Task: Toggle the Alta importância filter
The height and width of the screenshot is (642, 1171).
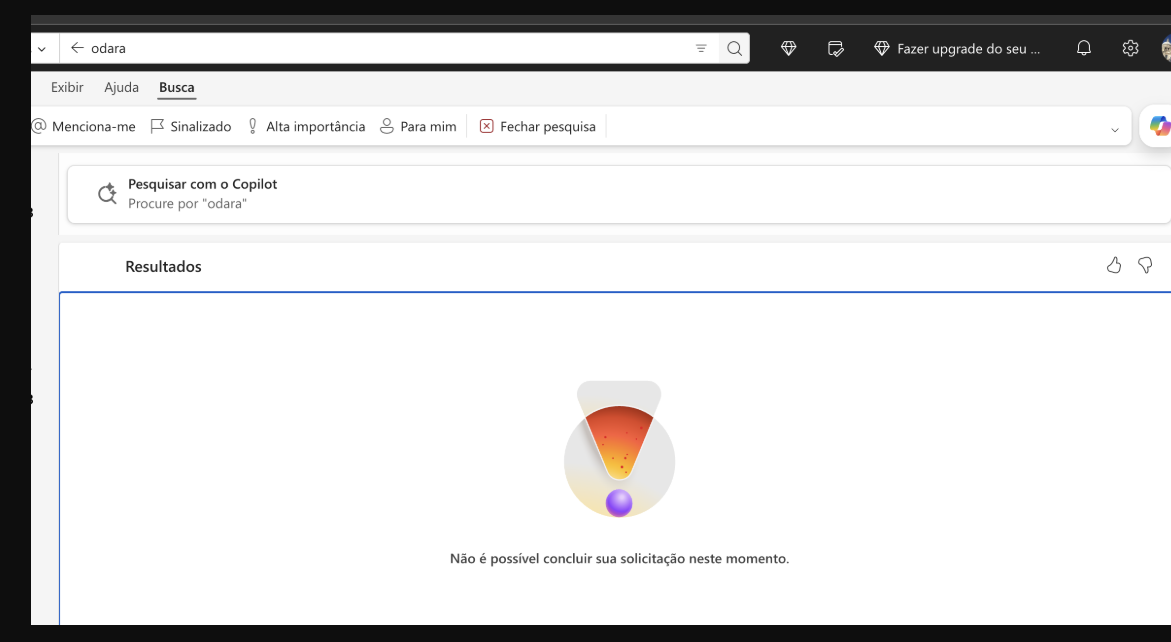Action: pyautogui.click(x=306, y=127)
